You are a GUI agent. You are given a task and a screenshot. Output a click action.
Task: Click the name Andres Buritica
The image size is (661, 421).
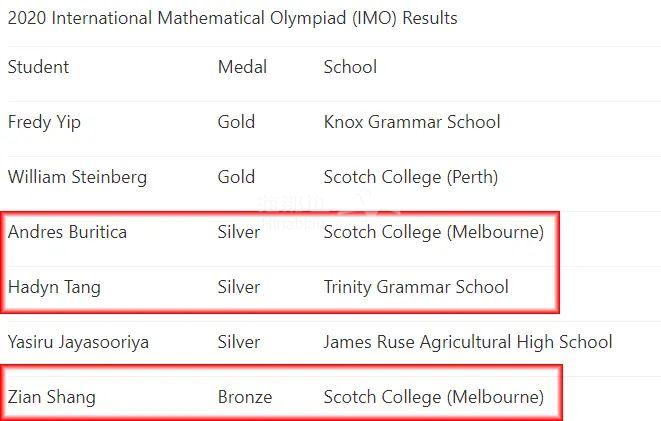[67, 232]
